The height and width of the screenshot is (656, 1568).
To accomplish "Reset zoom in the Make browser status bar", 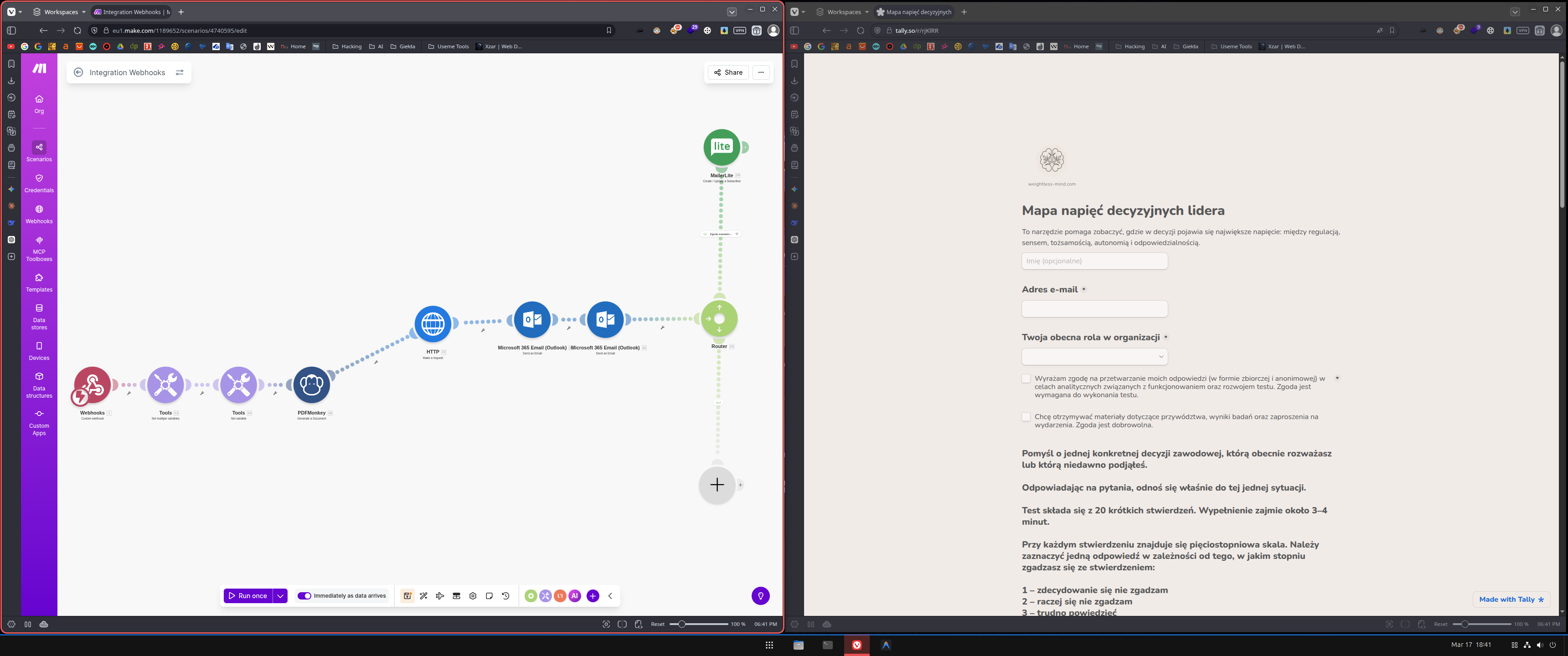I will tap(657, 625).
